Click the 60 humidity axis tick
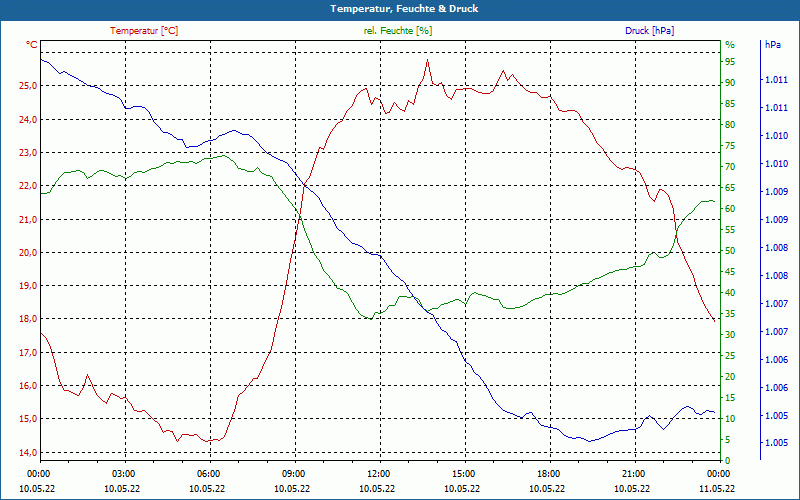 pos(730,209)
